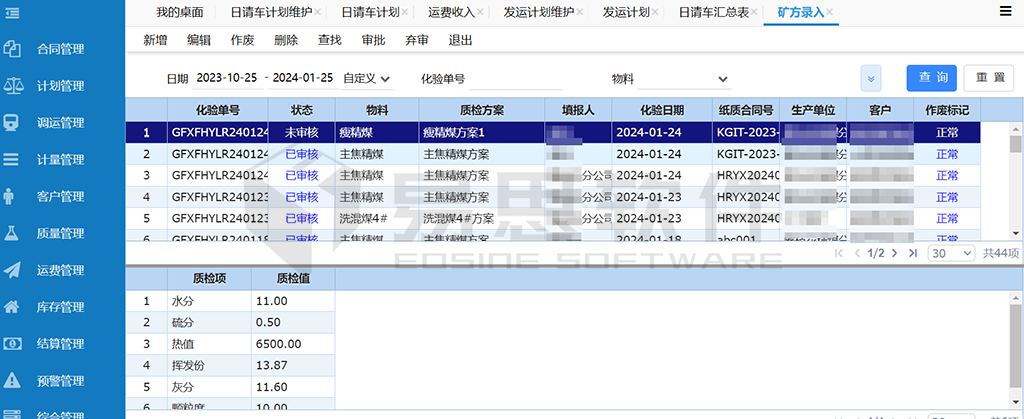Click the 预警管理 warning triangle icon

click(13, 380)
